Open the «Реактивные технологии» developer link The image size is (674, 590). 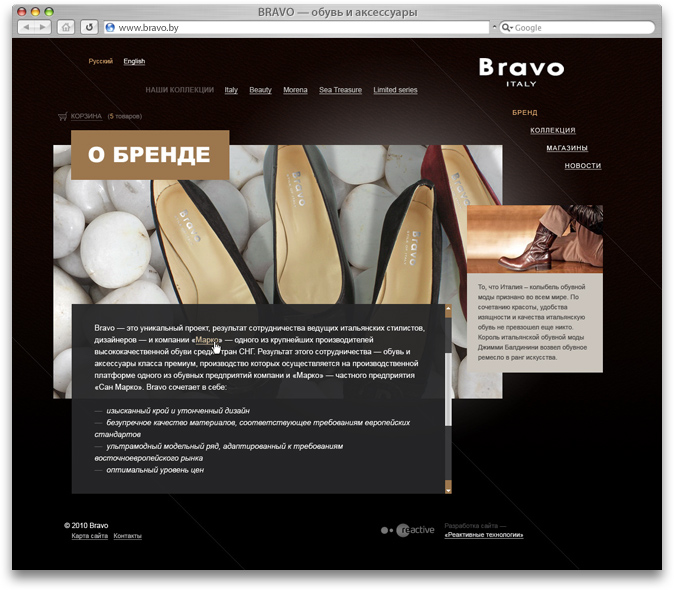point(484,535)
